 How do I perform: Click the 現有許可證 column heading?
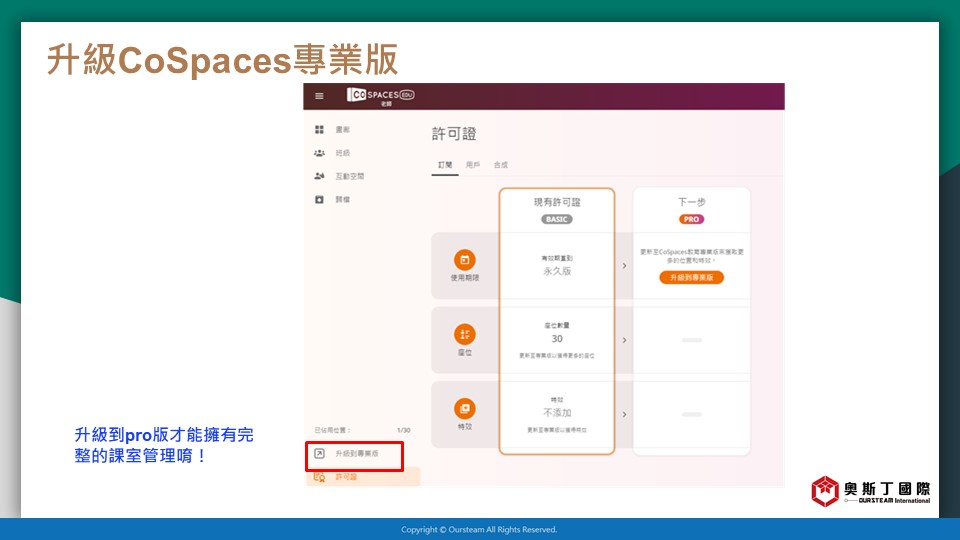click(557, 202)
